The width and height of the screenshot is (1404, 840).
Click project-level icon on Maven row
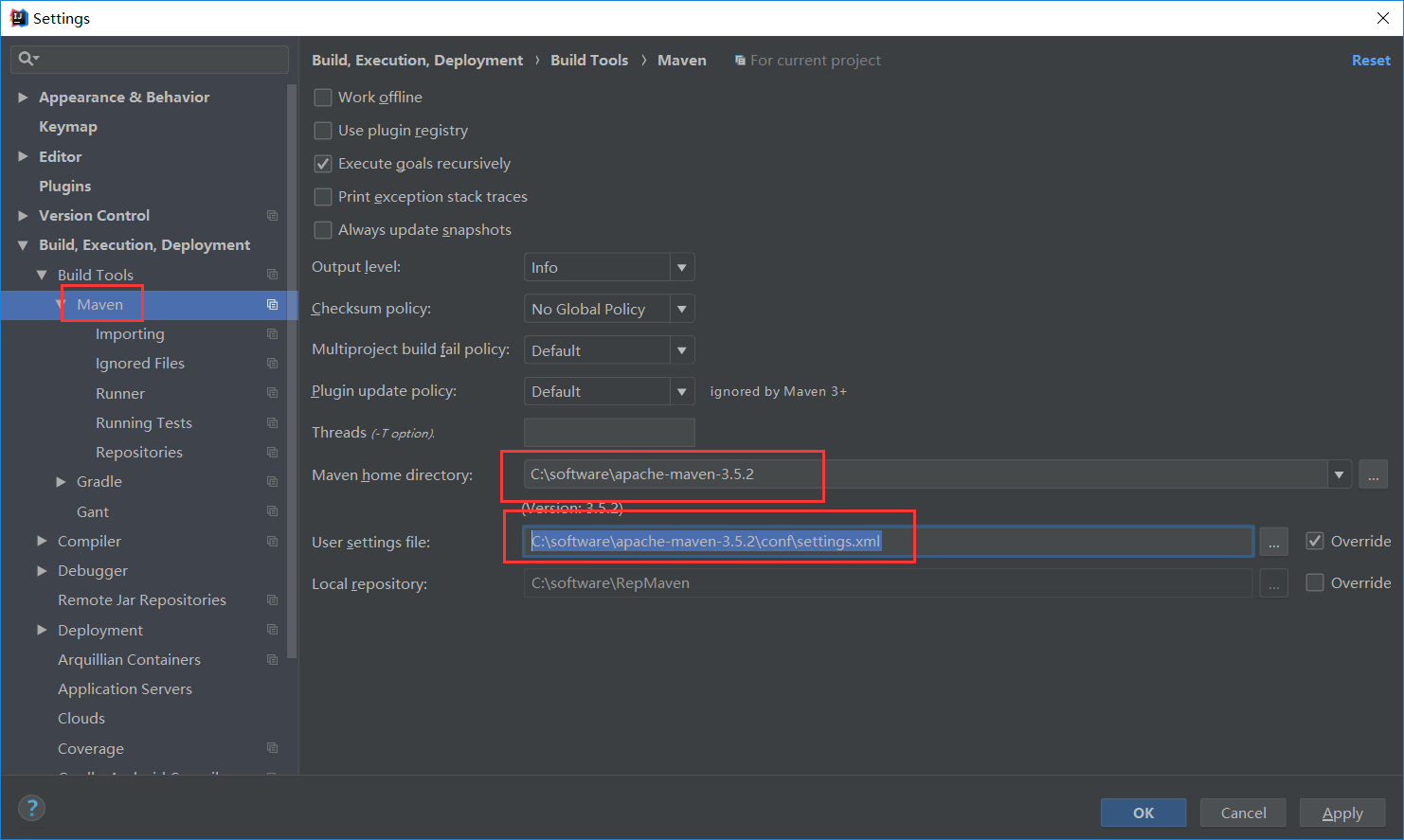272,304
